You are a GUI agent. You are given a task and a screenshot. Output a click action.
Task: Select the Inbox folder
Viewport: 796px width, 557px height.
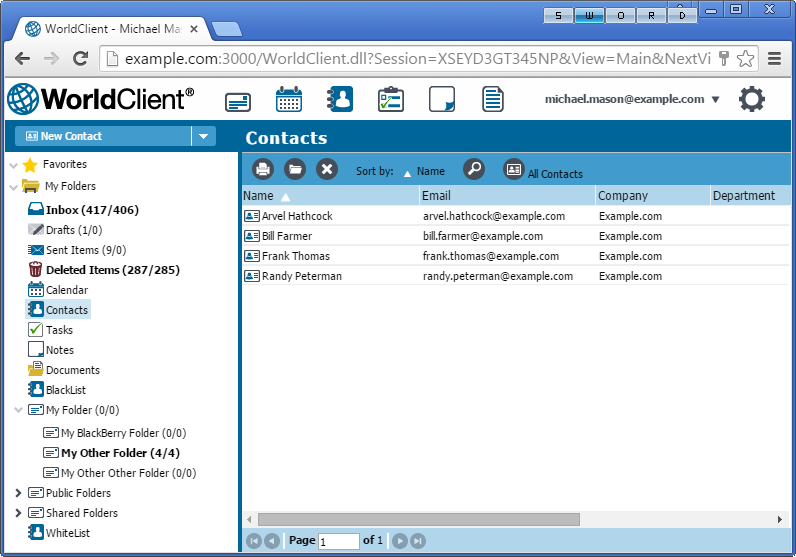[x=91, y=210]
